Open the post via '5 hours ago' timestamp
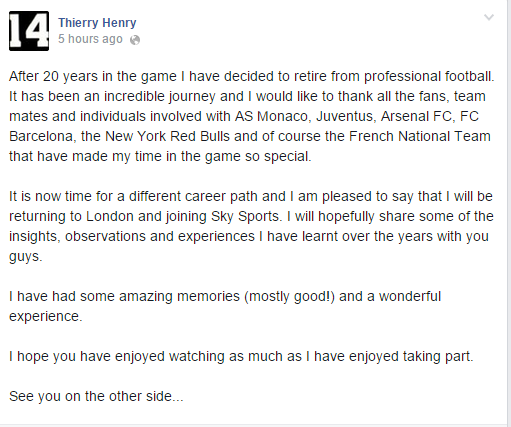 pos(90,39)
